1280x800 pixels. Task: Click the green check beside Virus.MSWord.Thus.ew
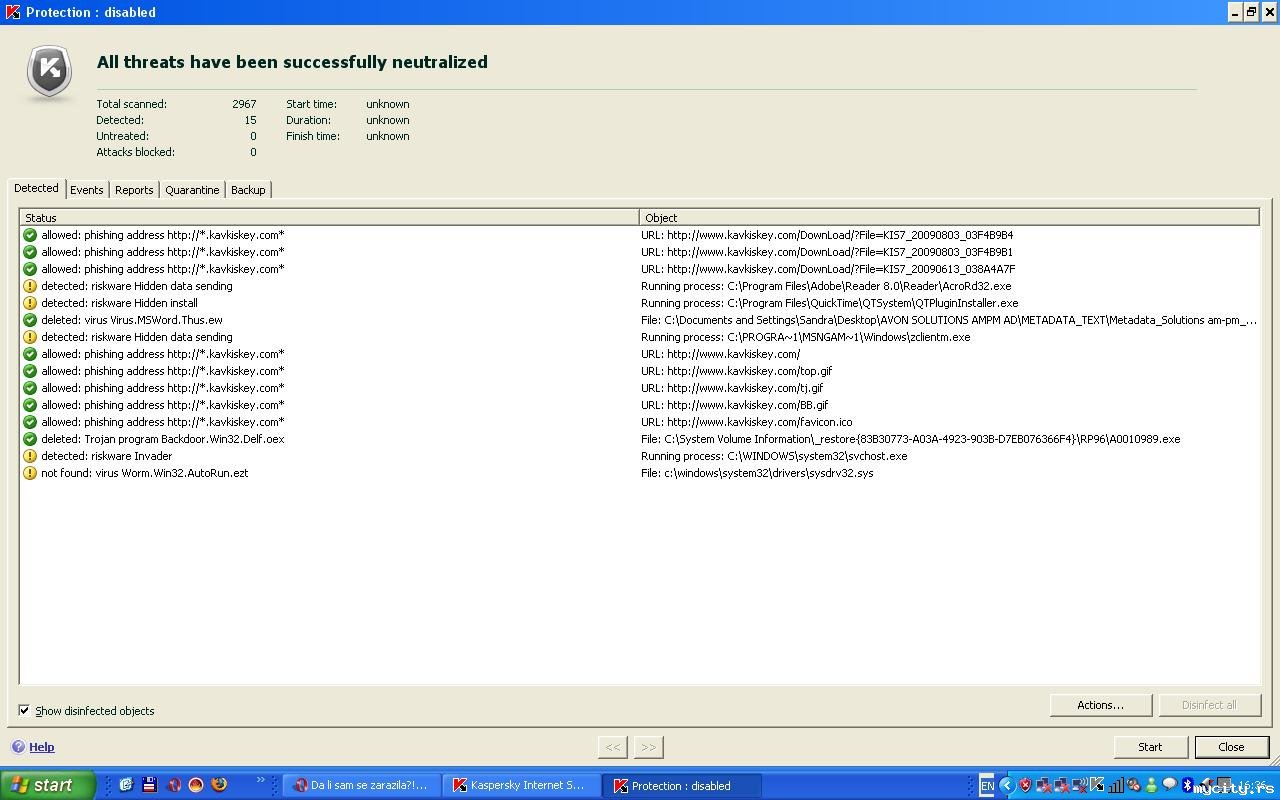30,320
